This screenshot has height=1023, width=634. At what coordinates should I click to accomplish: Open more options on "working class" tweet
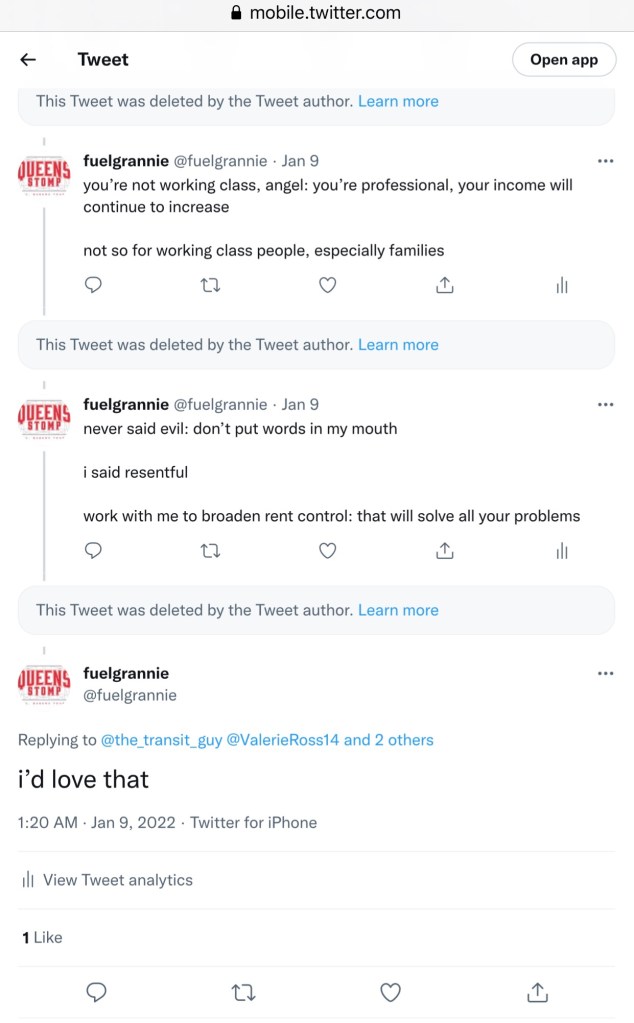pos(605,161)
